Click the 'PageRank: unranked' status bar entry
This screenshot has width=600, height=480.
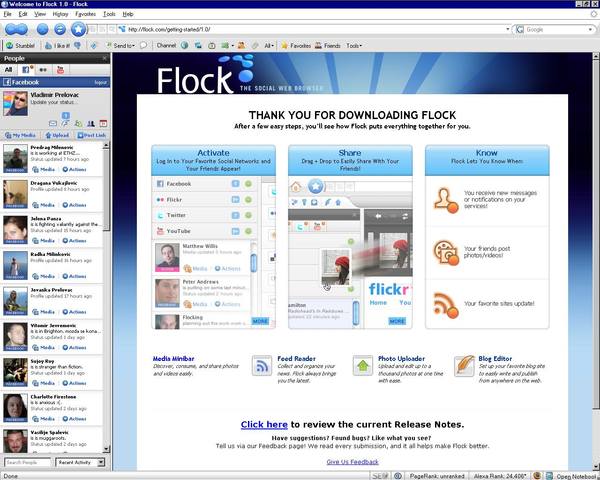(x=437, y=476)
